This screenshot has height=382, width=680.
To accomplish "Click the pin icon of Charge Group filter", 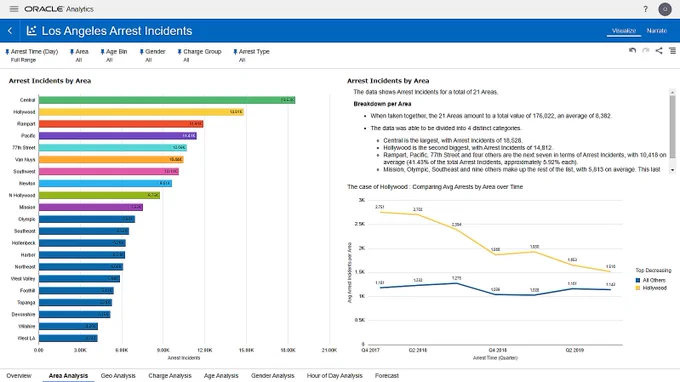I will 180,52.
